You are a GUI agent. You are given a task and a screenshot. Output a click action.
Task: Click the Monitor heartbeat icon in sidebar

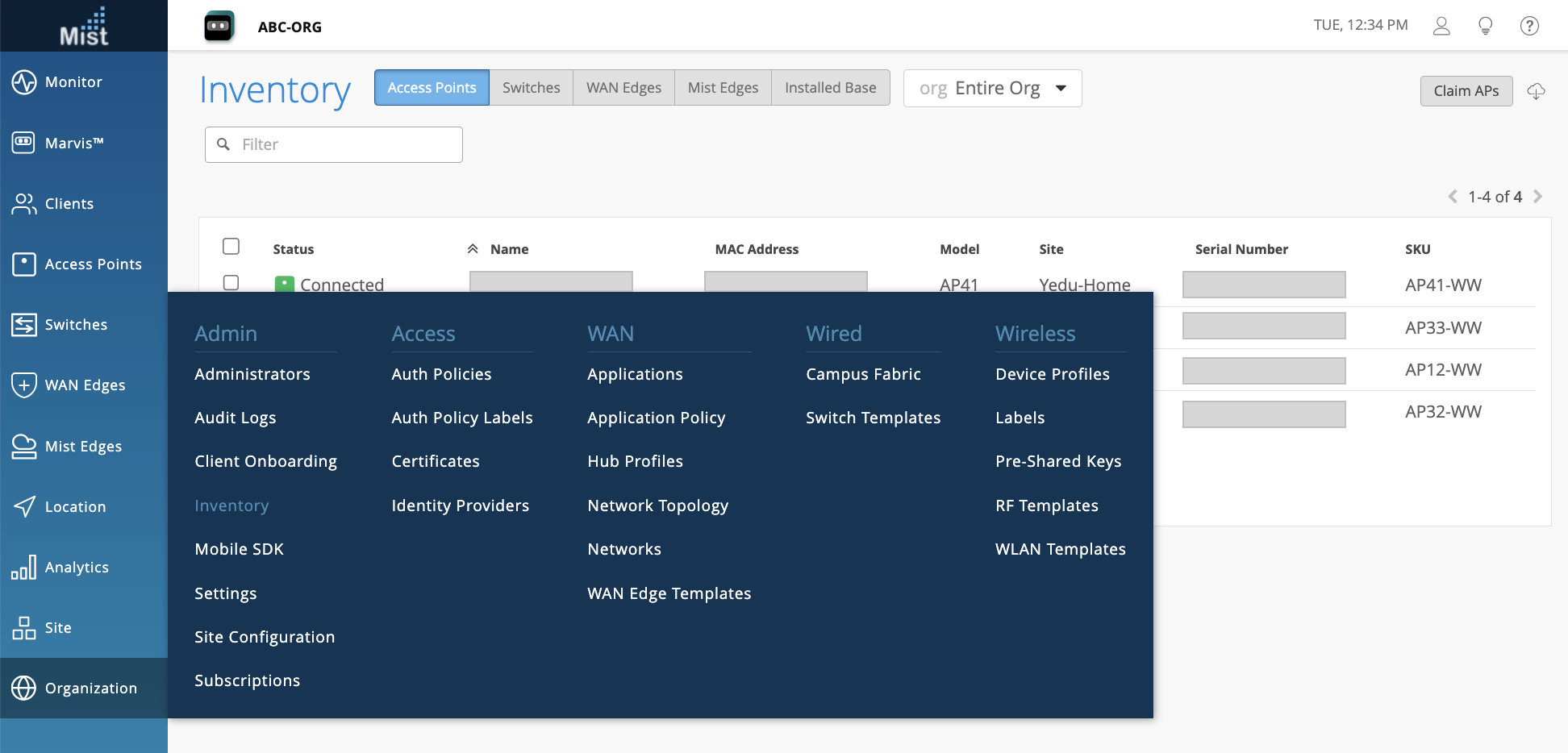coord(24,82)
